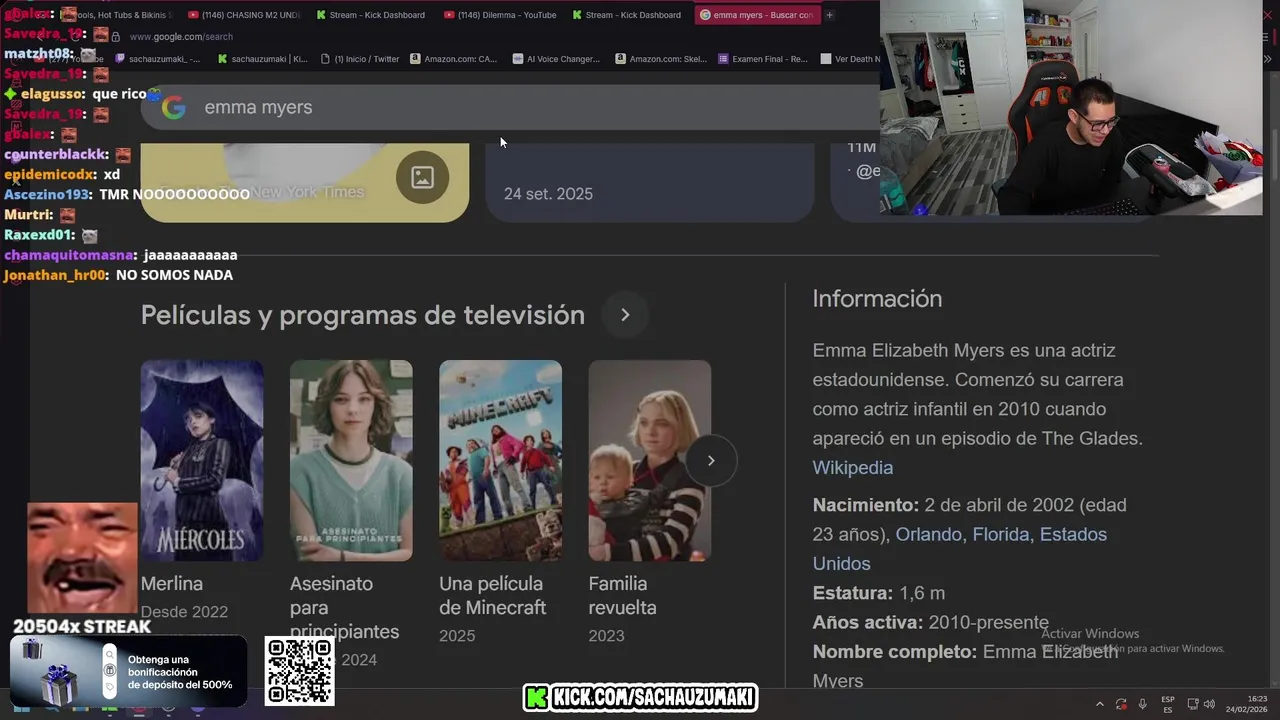Click the Merlina title below its poster
The height and width of the screenshot is (720, 1280).
[172, 584]
